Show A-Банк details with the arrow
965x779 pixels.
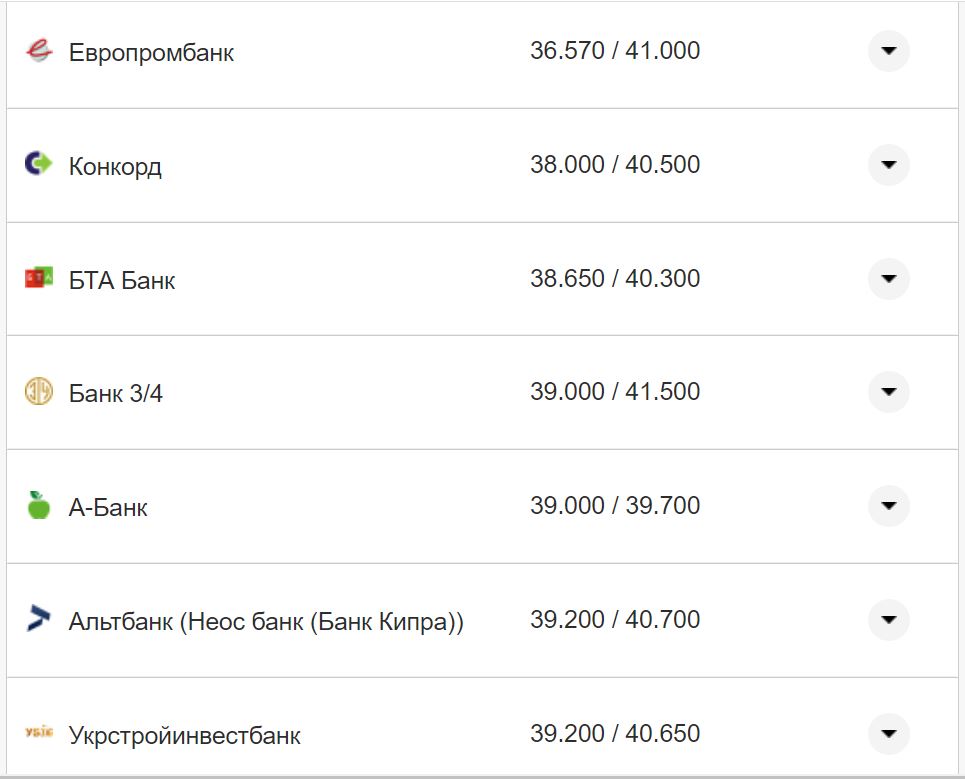coord(888,506)
